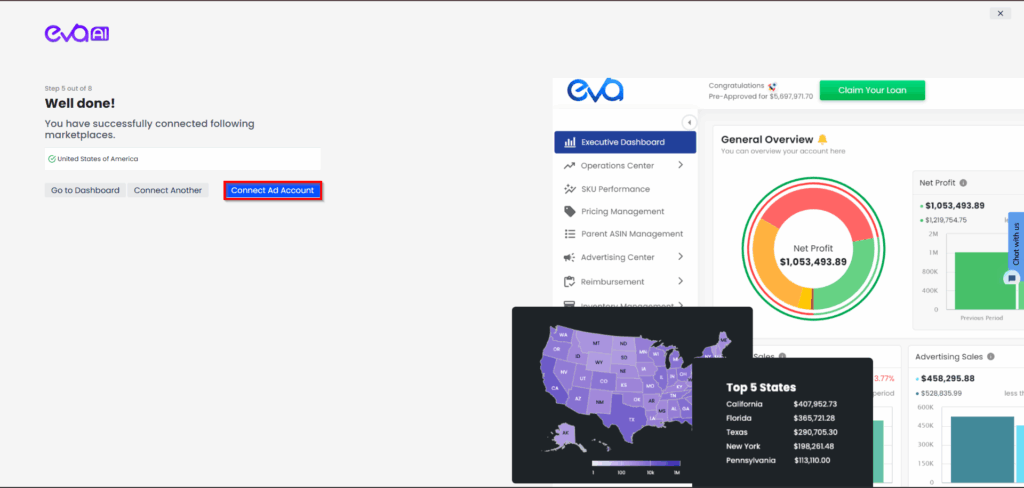Click the Advertising Center megaphone icon

coord(569,258)
